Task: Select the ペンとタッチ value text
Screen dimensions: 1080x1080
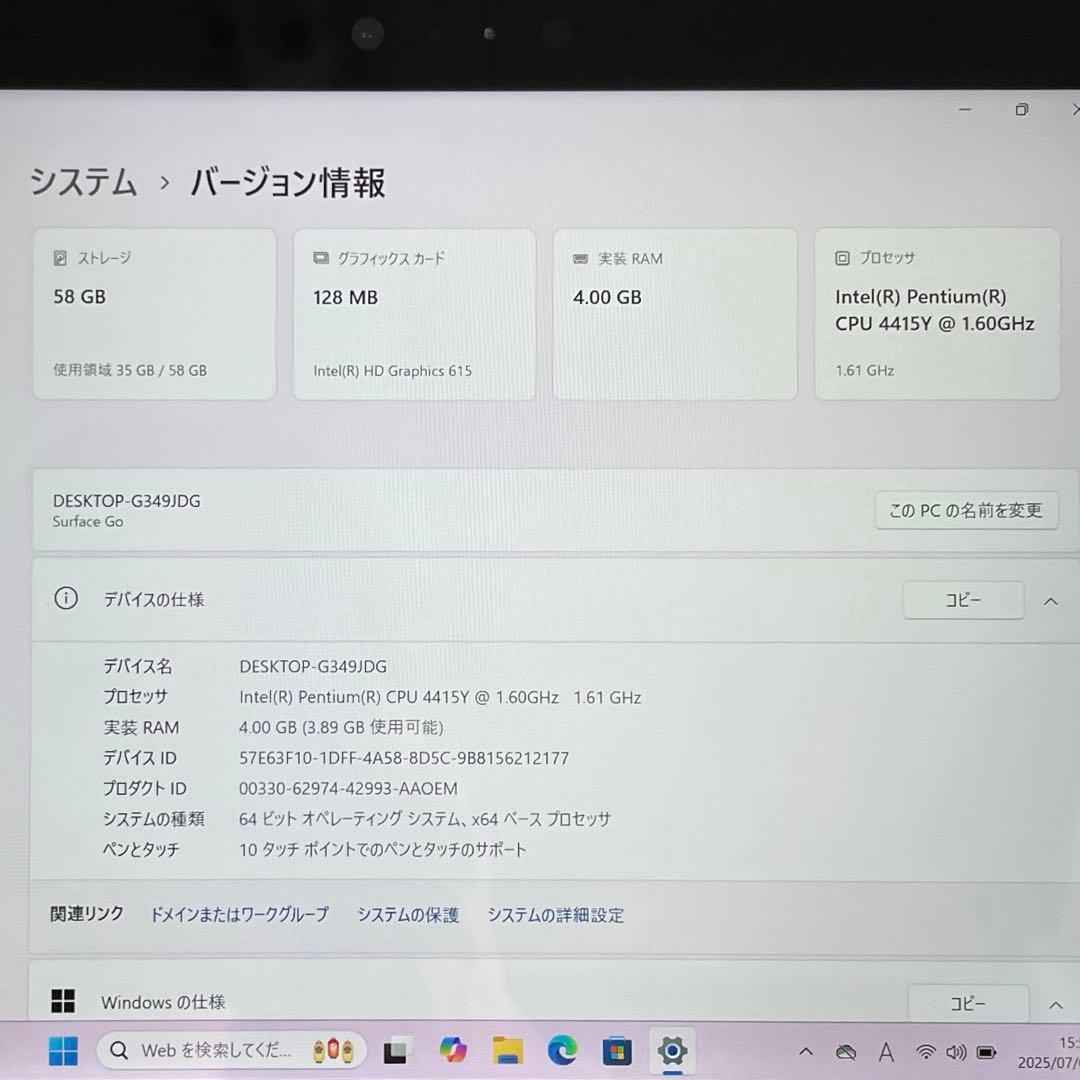Action: click(x=382, y=850)
